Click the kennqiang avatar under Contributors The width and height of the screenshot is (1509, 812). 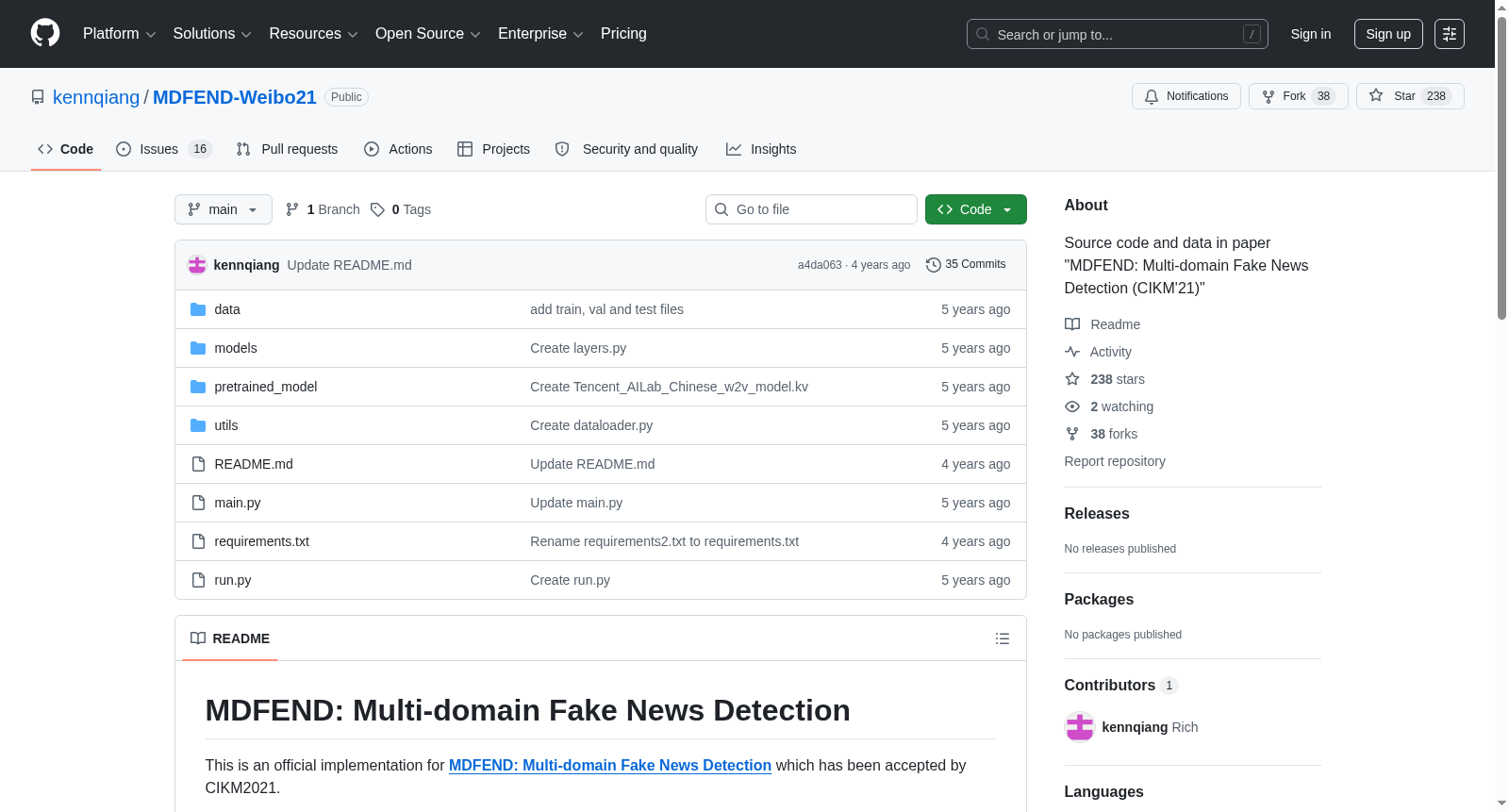pyautogui.click(x=1080, y=727)
